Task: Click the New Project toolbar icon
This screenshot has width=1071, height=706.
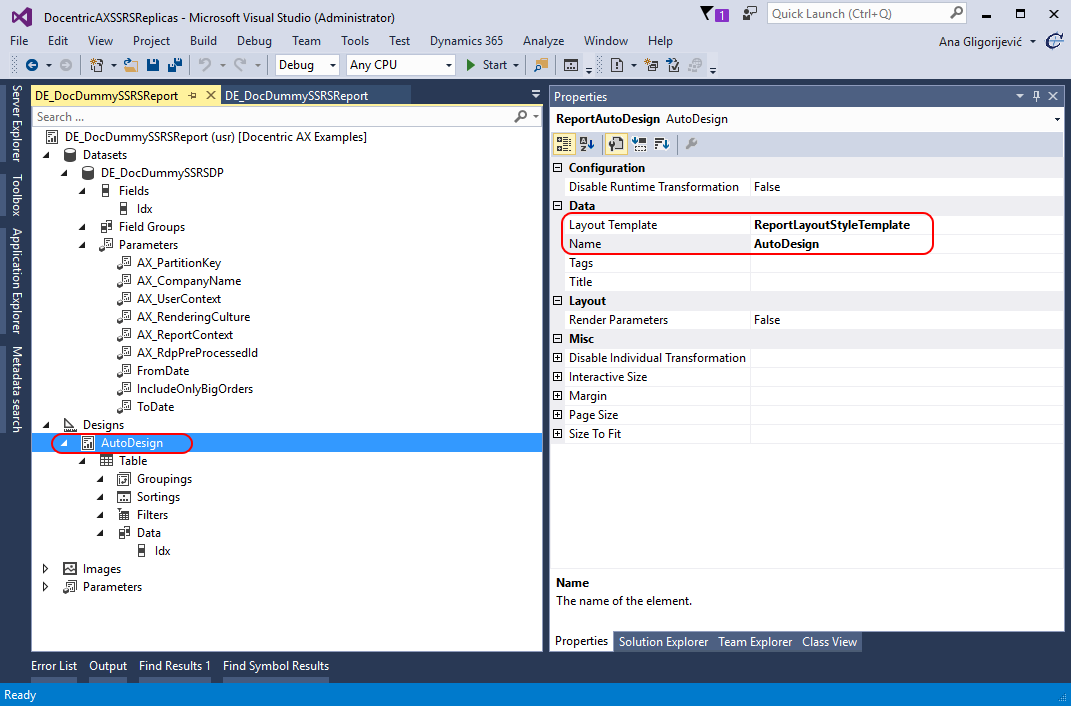Action: (x=96, y=65)
